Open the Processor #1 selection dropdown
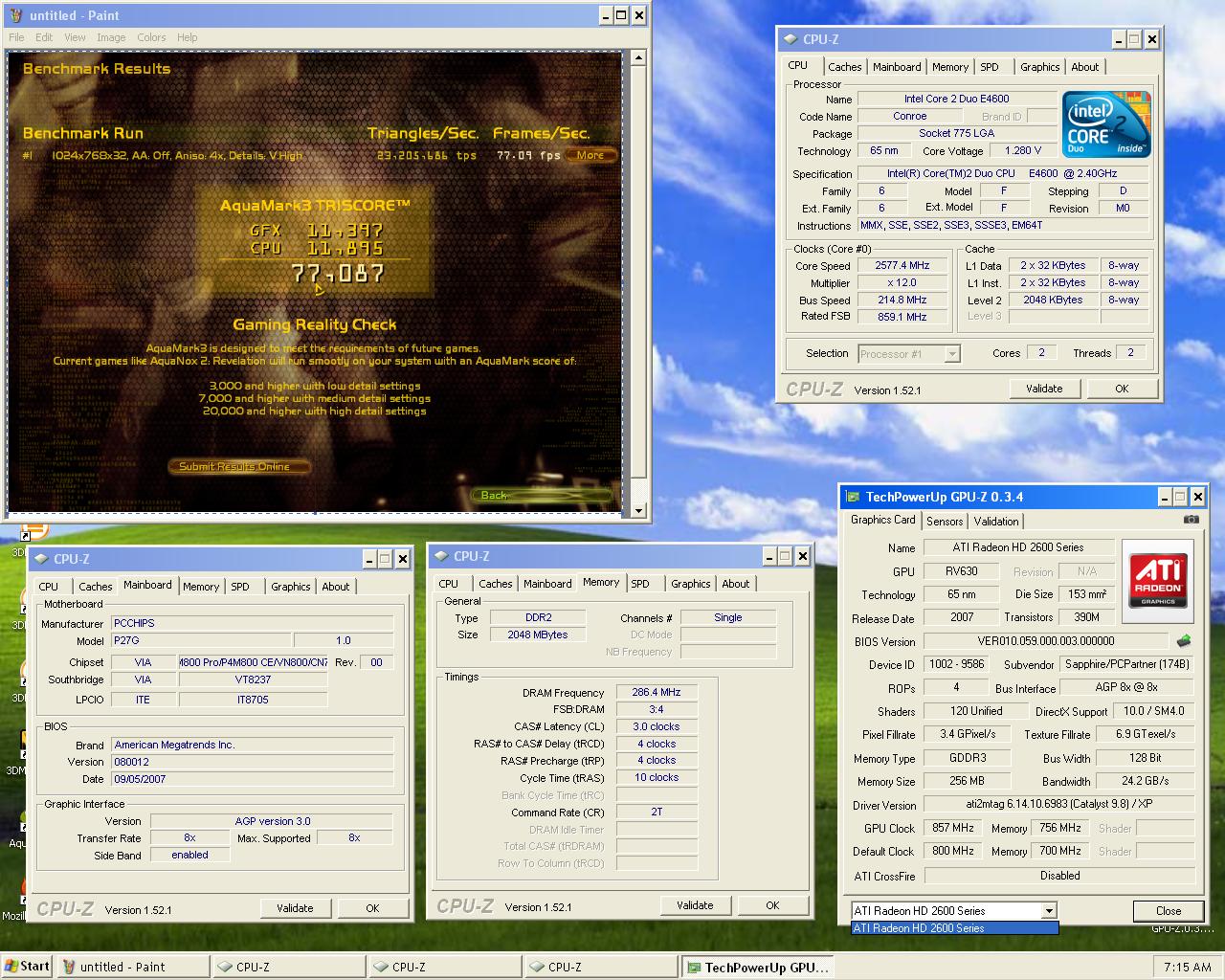 pos(951,354)
